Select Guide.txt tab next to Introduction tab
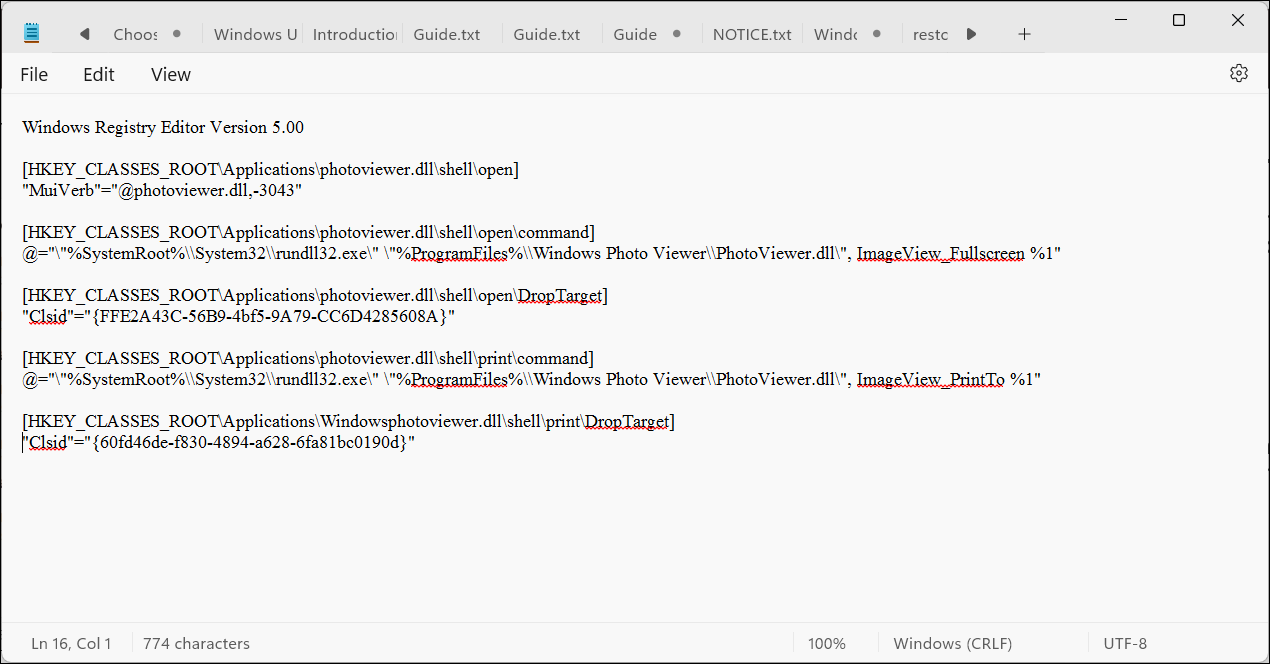 point(447,34)
